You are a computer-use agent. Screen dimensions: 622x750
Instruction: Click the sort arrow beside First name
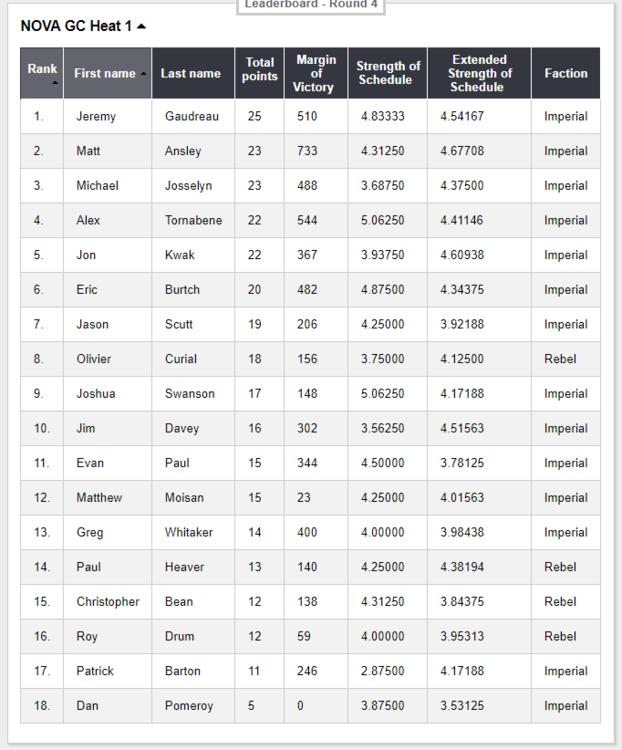coord(143,74)
